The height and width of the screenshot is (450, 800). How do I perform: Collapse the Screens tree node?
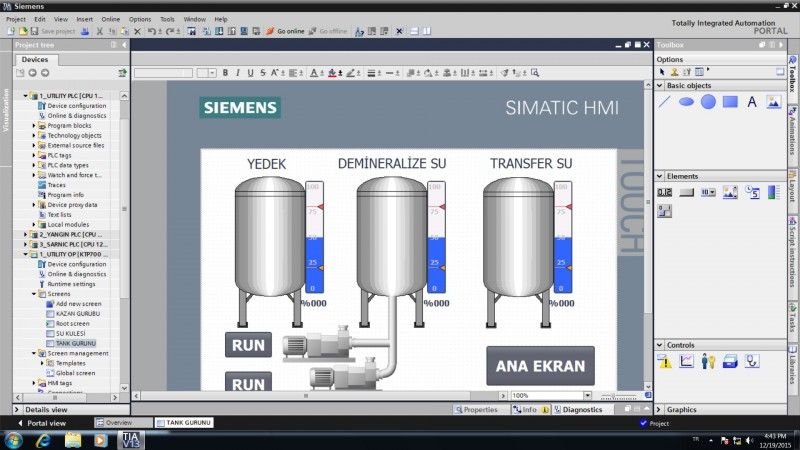pyautogui.click(x=34, y=294)
